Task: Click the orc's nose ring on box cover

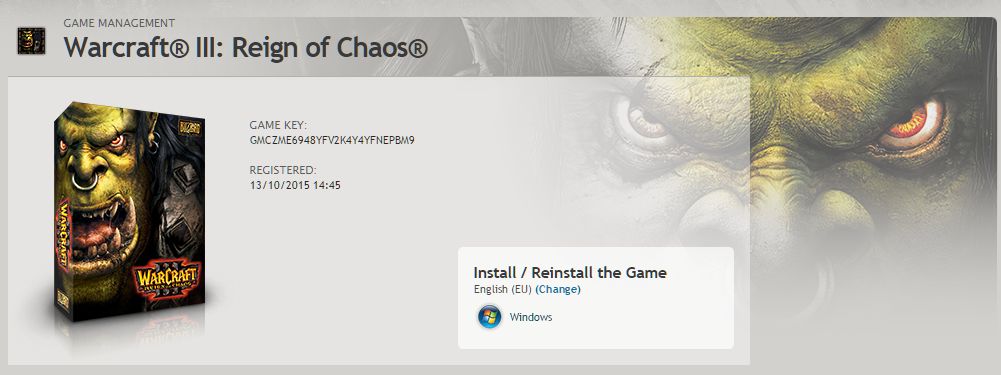Action: tap(85, 180)
